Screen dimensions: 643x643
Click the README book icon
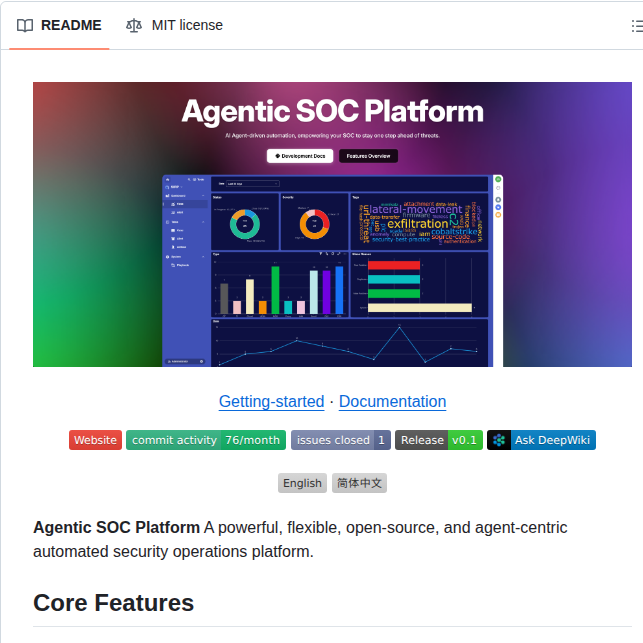(x=25, y=25)
